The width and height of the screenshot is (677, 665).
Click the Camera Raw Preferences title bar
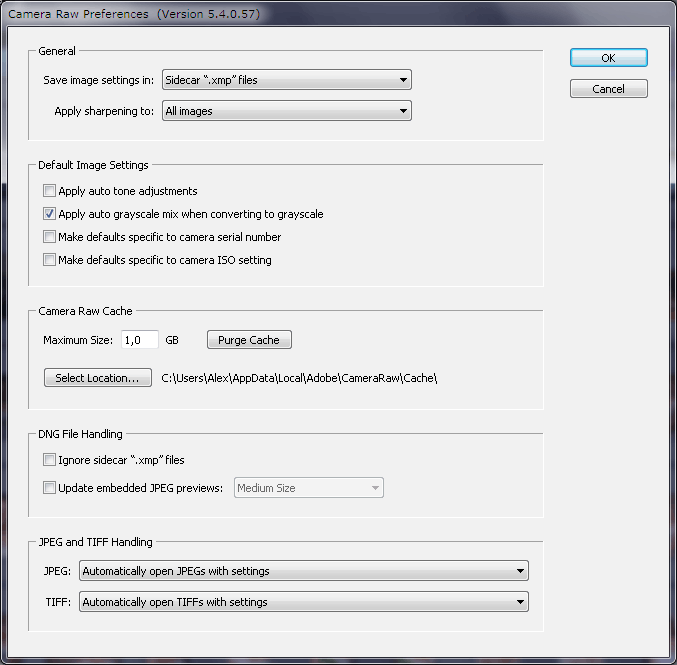[x=200, y=13]
